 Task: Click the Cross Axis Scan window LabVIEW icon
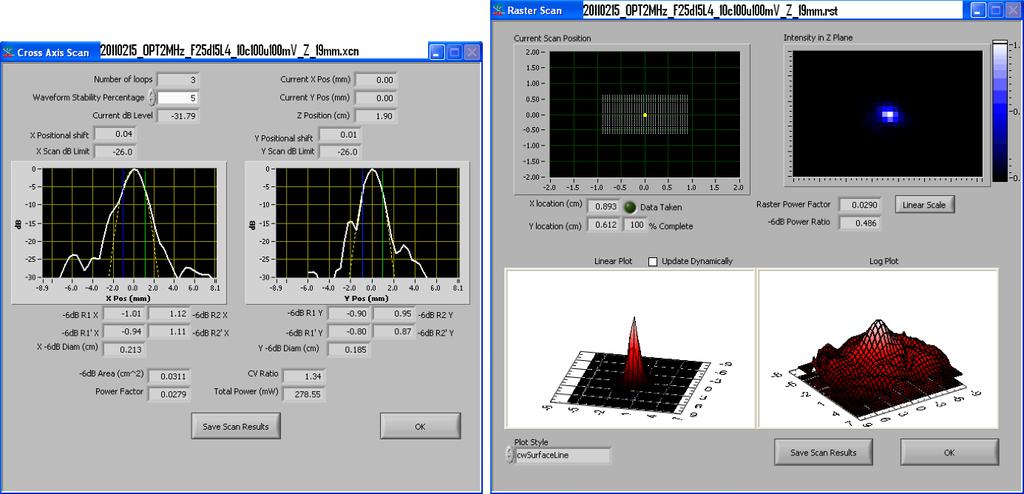coord(8,52)
